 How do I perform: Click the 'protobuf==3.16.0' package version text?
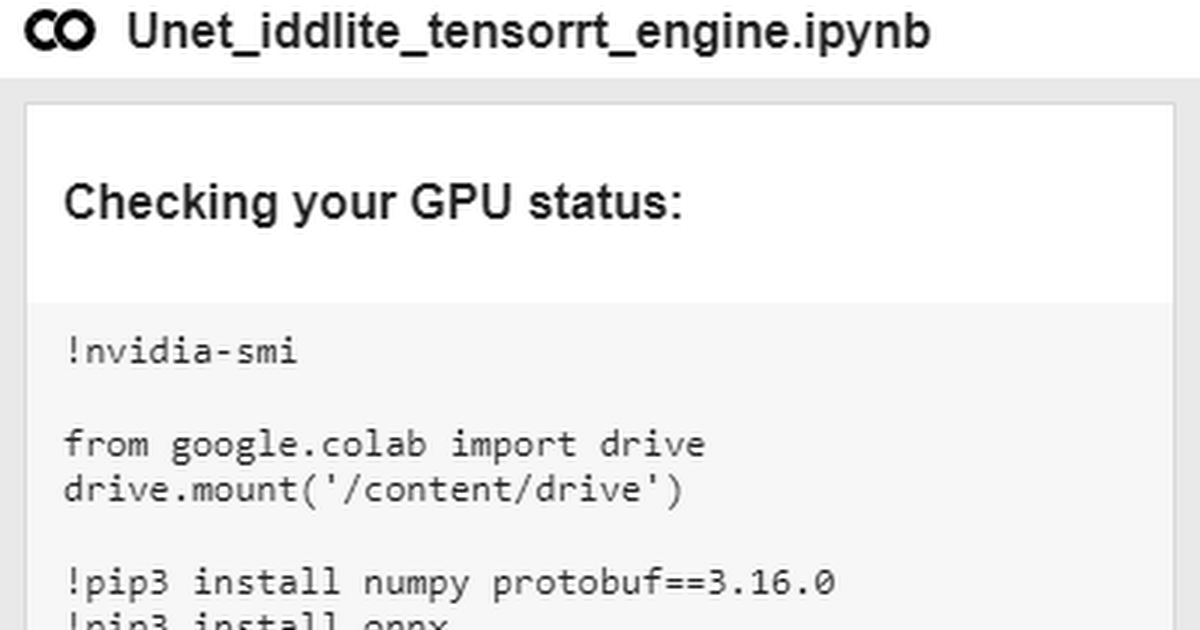coord(663,582)
